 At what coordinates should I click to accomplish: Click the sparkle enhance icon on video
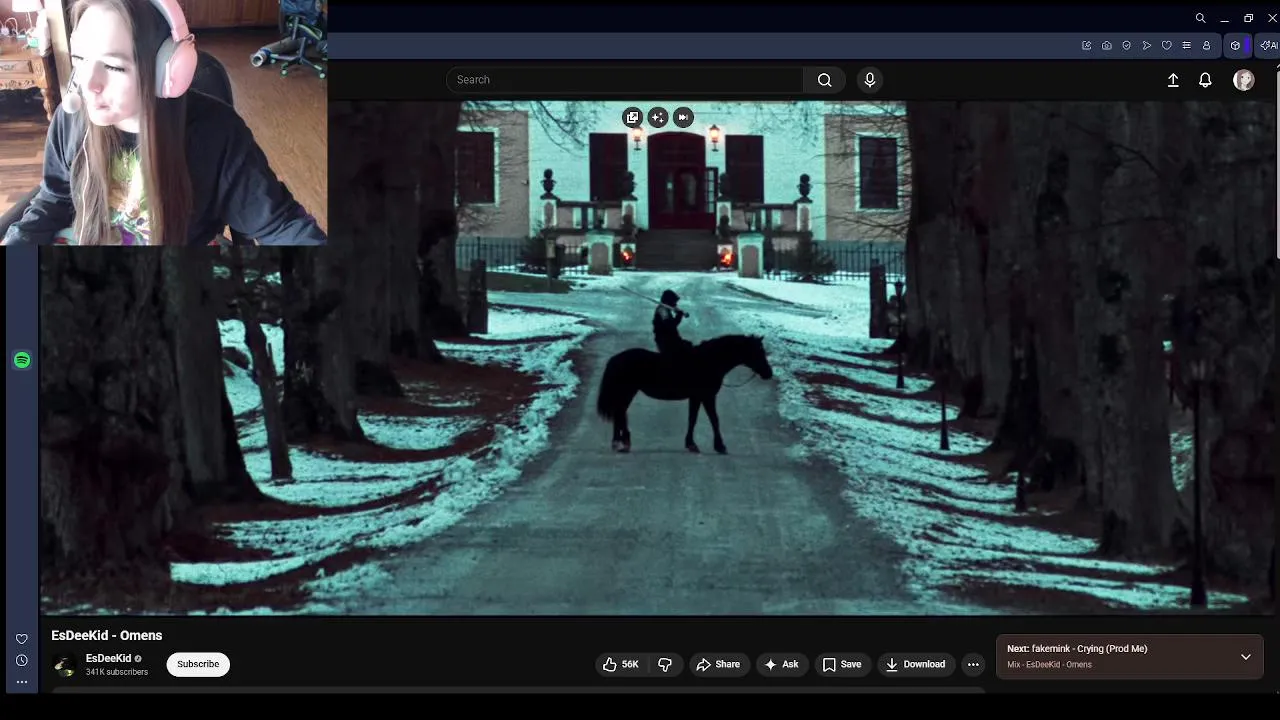coord(657,118)
